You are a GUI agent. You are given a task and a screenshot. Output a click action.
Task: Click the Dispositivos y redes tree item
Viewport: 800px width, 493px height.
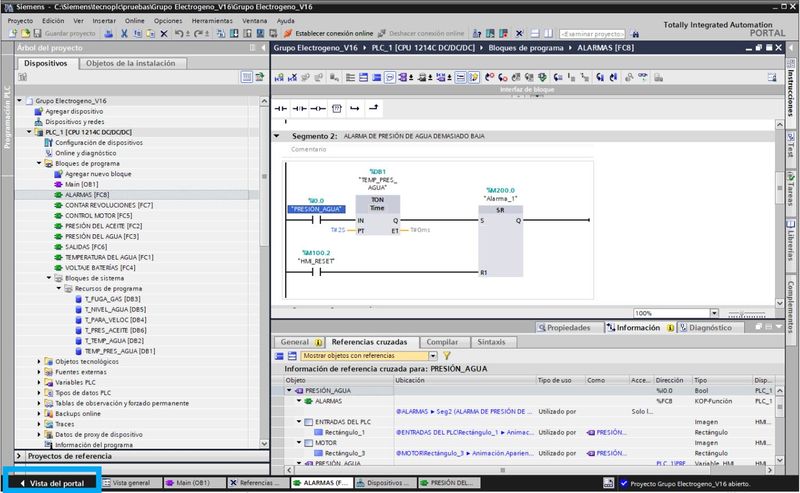[x=74, y=121]
